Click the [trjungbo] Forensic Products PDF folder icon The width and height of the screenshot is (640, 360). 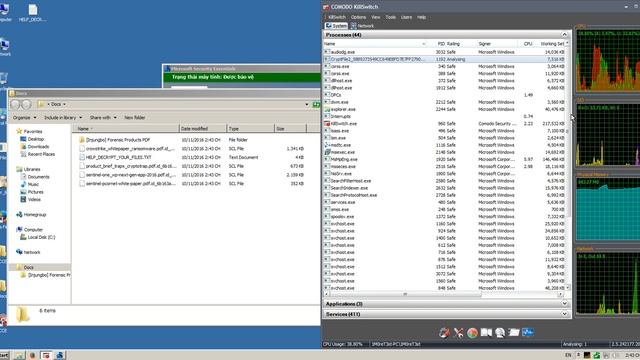tap(82, 140)
